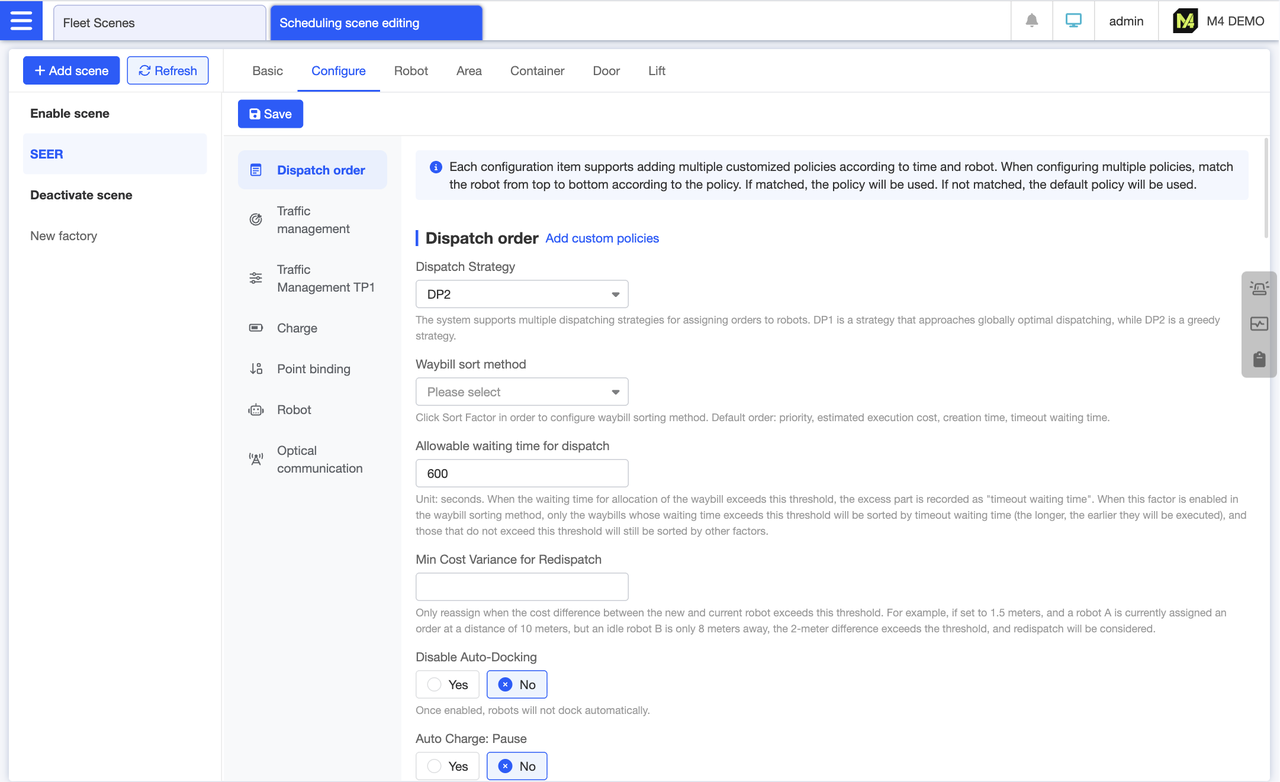Click the health monitor icon on right edge
Image resolution: width=1280 pixels, height=782 pixels.
[1259, 323]
